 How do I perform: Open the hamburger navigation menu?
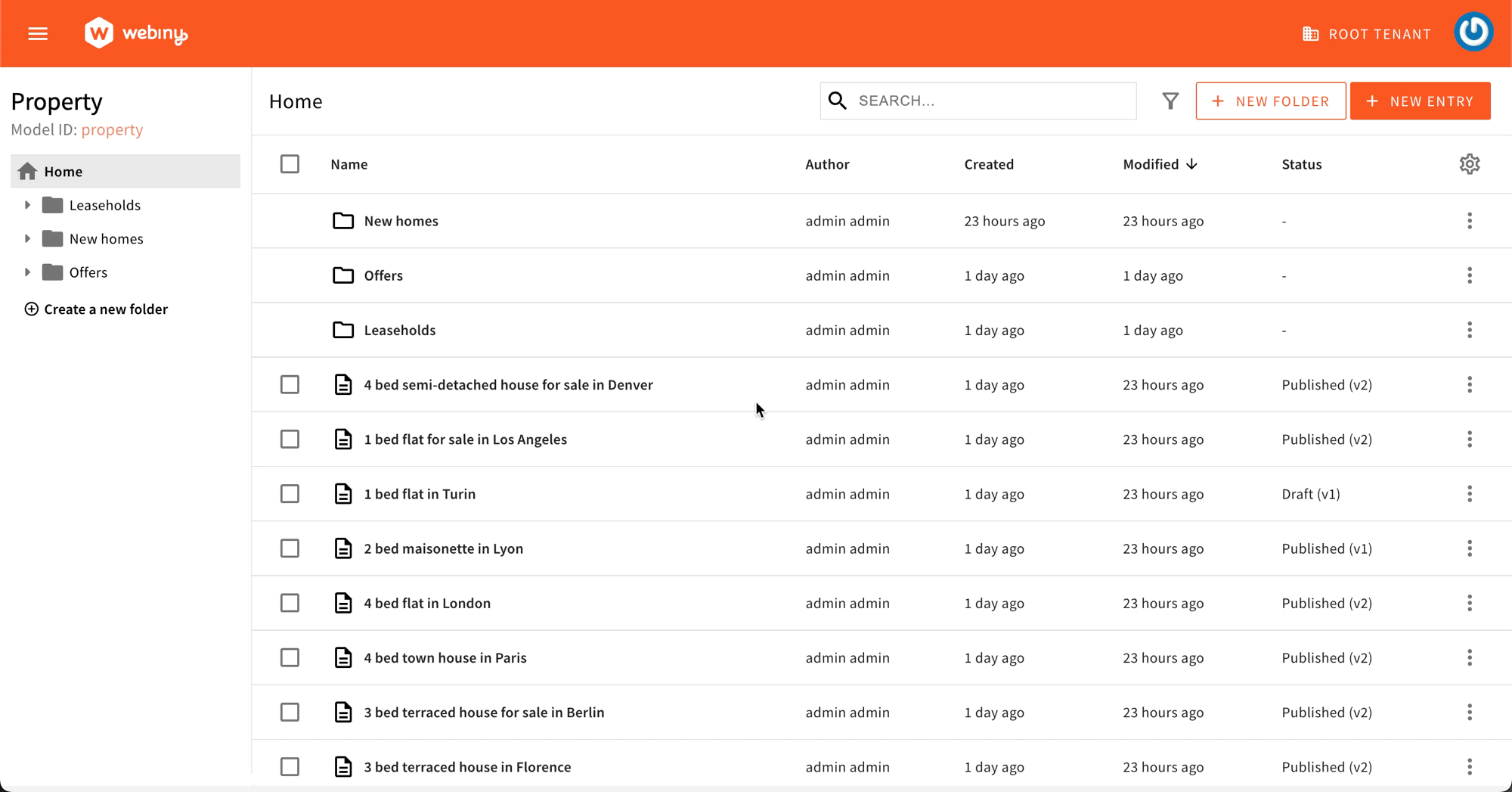tap(38, 34)
